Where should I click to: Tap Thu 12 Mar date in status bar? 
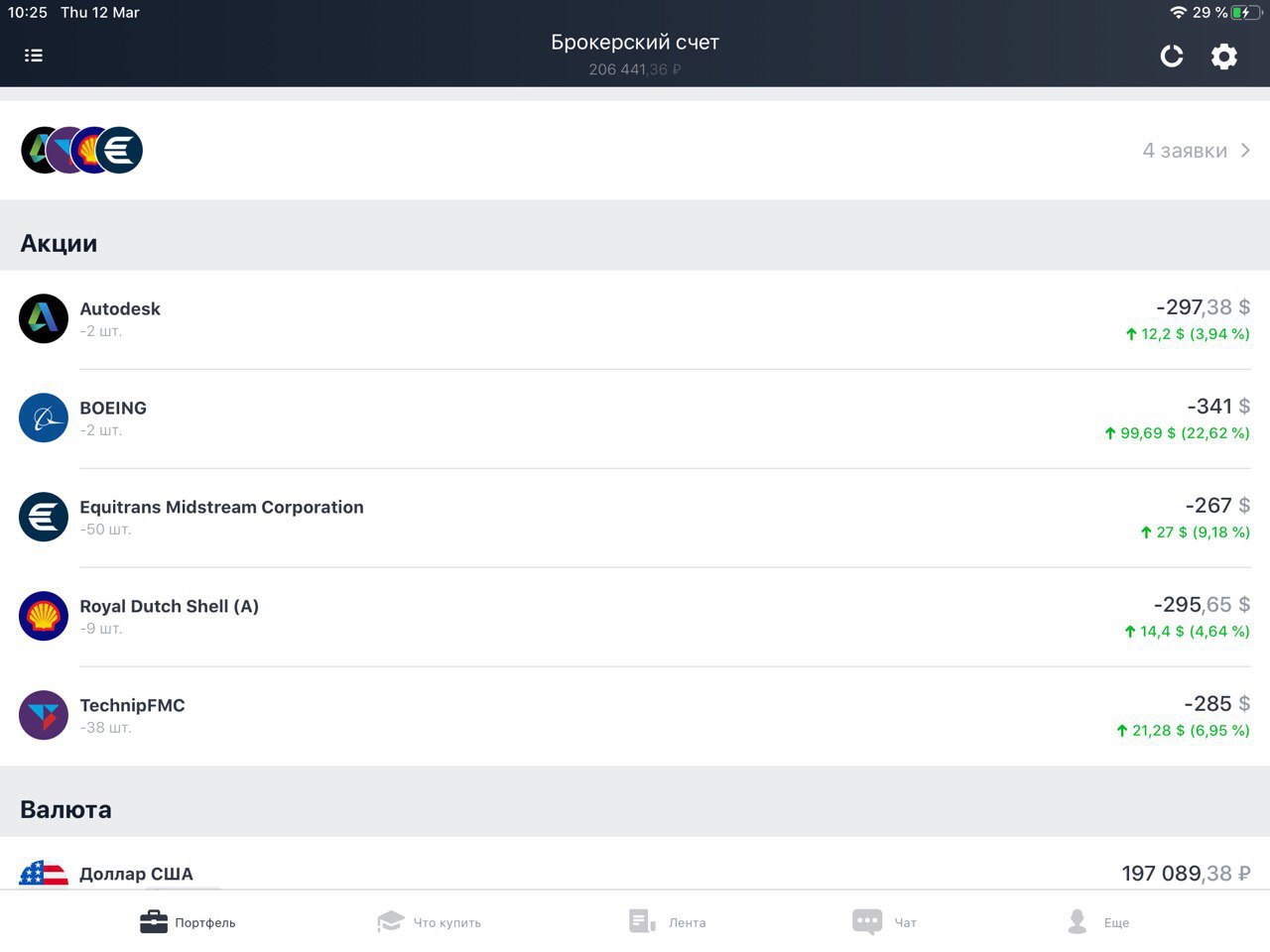99,13
